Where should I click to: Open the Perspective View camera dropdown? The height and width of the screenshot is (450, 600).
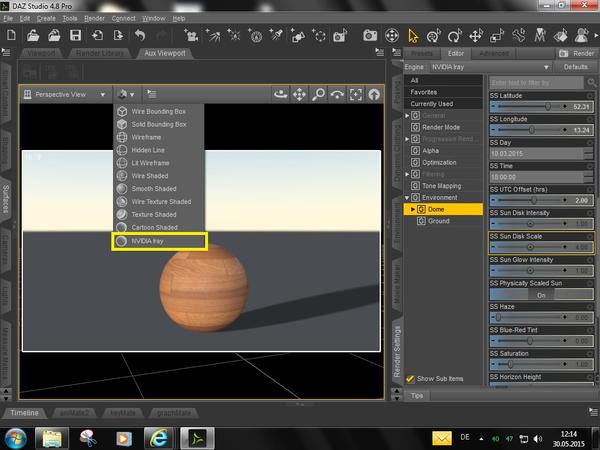pos(65,94)
